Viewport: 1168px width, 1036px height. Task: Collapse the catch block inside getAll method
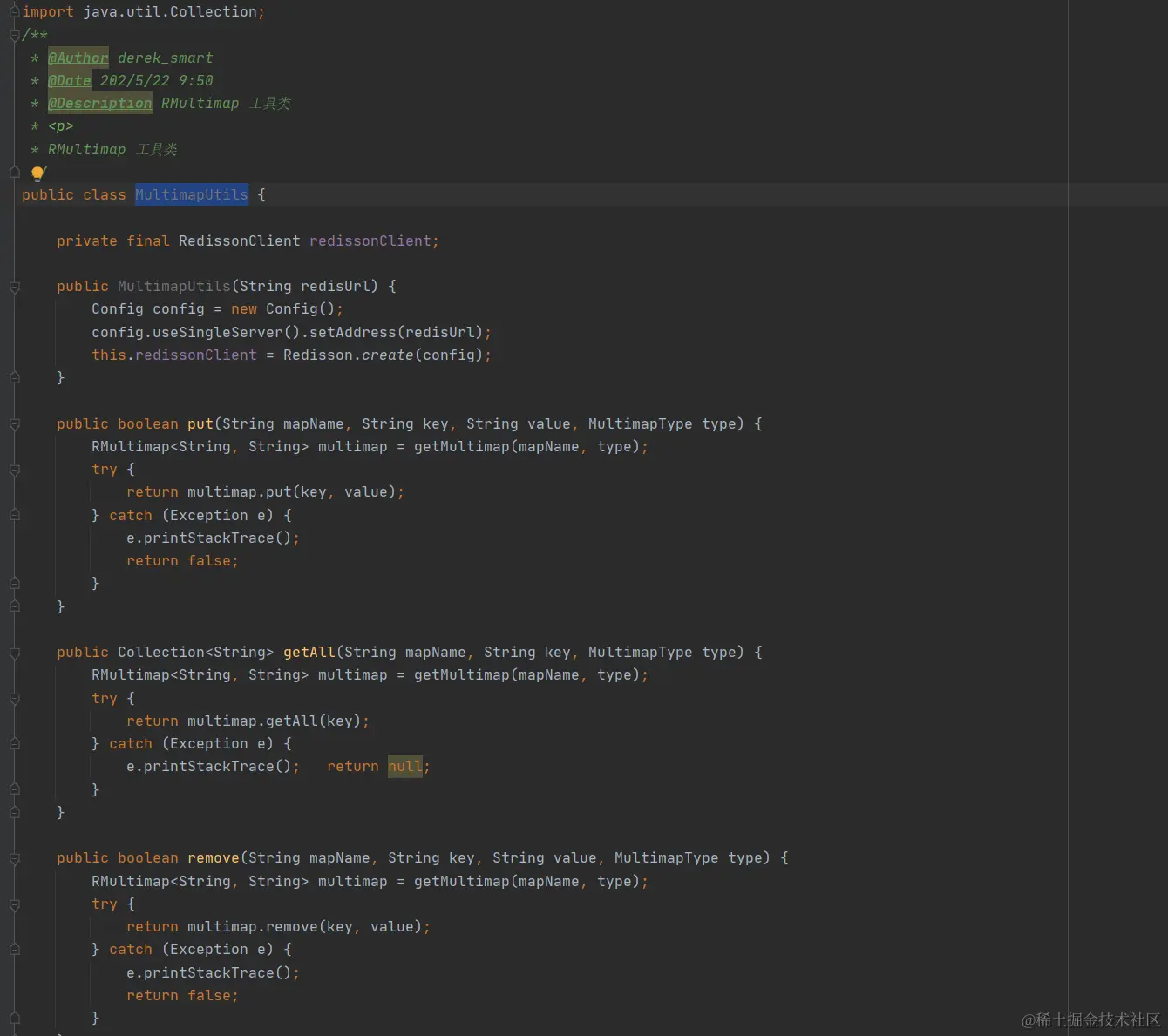tap(14, 744)
